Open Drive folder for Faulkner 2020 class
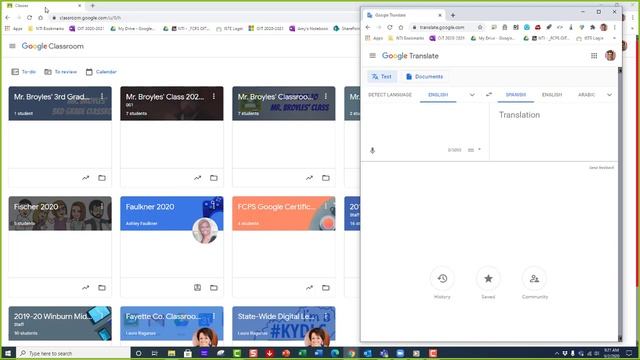Viewport: 640px width, 360px height. [x=214, y=288]
